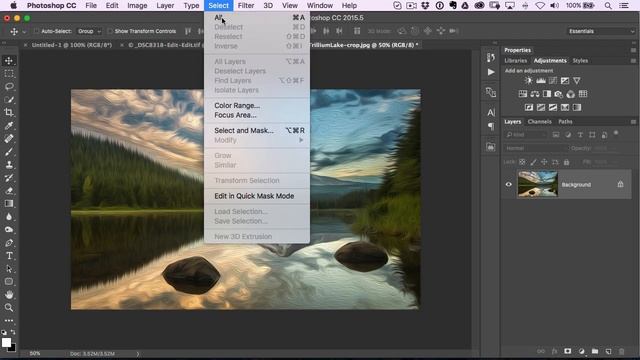
Task: Add a Brightness/Contrast adjustment
Action: 529,81
